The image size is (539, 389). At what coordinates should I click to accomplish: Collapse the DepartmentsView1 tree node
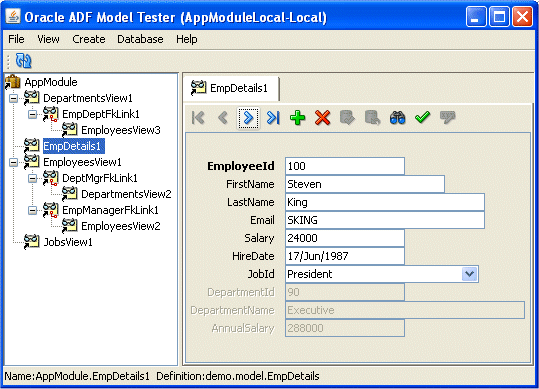point(13,99)
